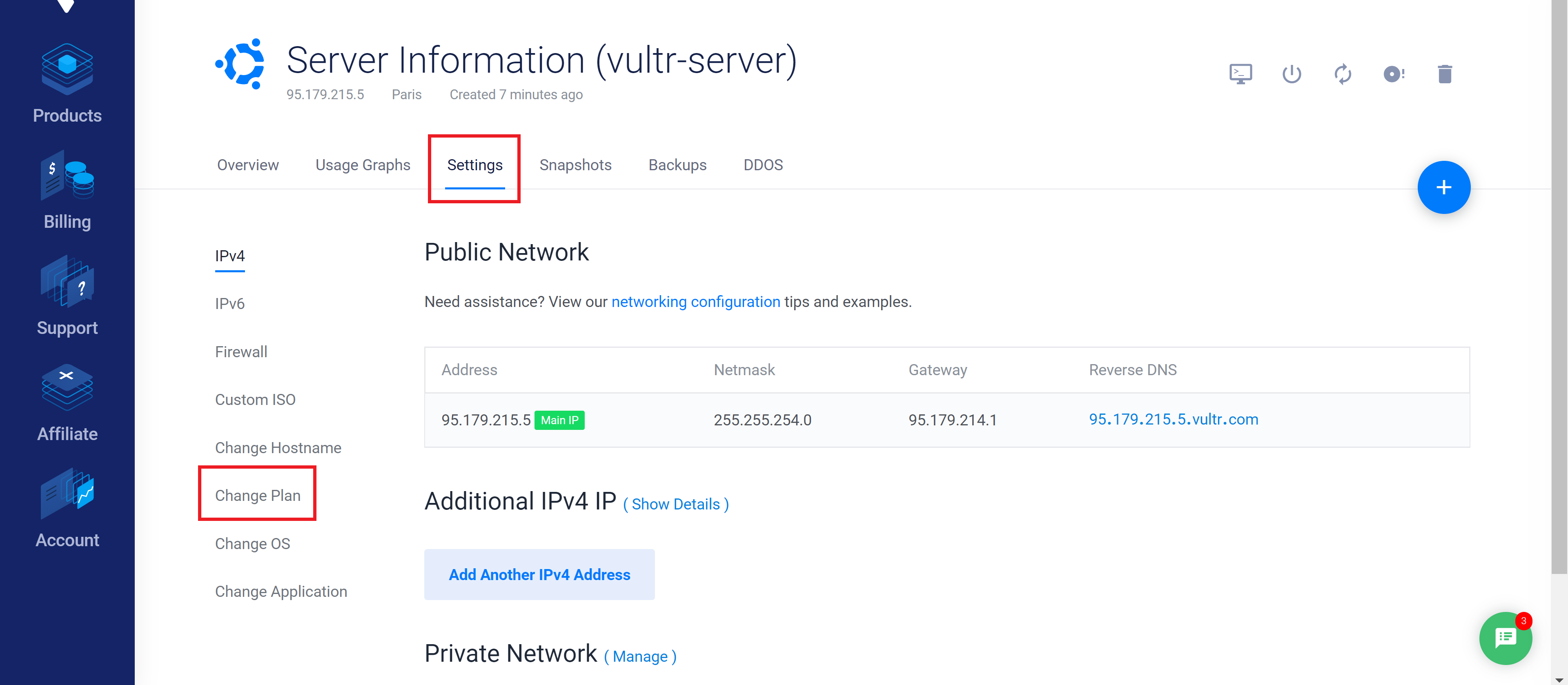Viewport: 1568px width, 685px height.
Task: Switch to the Backups tab
Action: tap(677, 165)
